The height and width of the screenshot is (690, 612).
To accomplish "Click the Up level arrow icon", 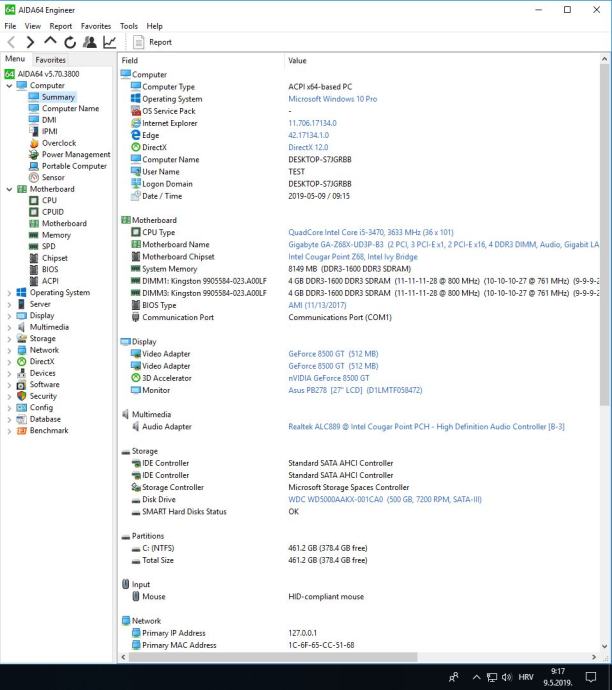I will [x=50, y=41].
